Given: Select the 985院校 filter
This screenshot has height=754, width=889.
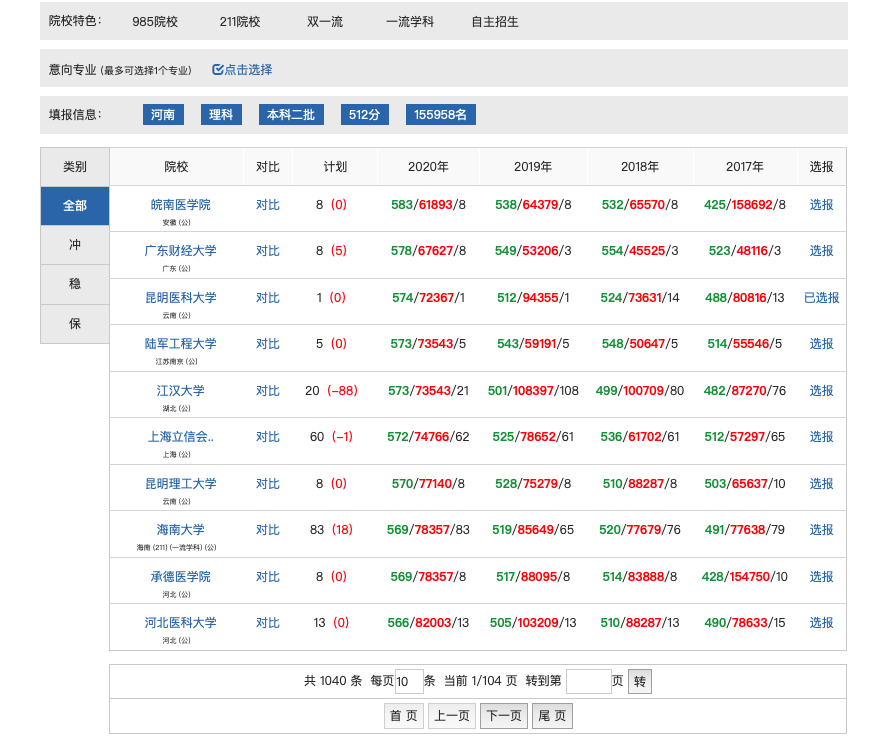Looking at the screenshot, I should coord(155,21).
